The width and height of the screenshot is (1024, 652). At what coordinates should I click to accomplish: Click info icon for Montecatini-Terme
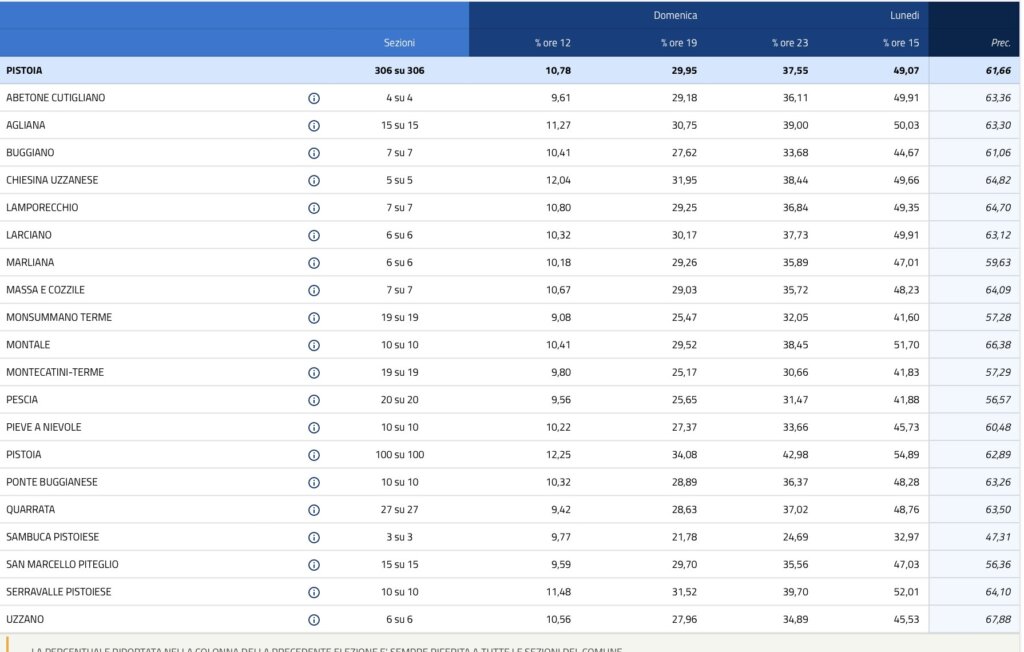(x=313, y=372)
